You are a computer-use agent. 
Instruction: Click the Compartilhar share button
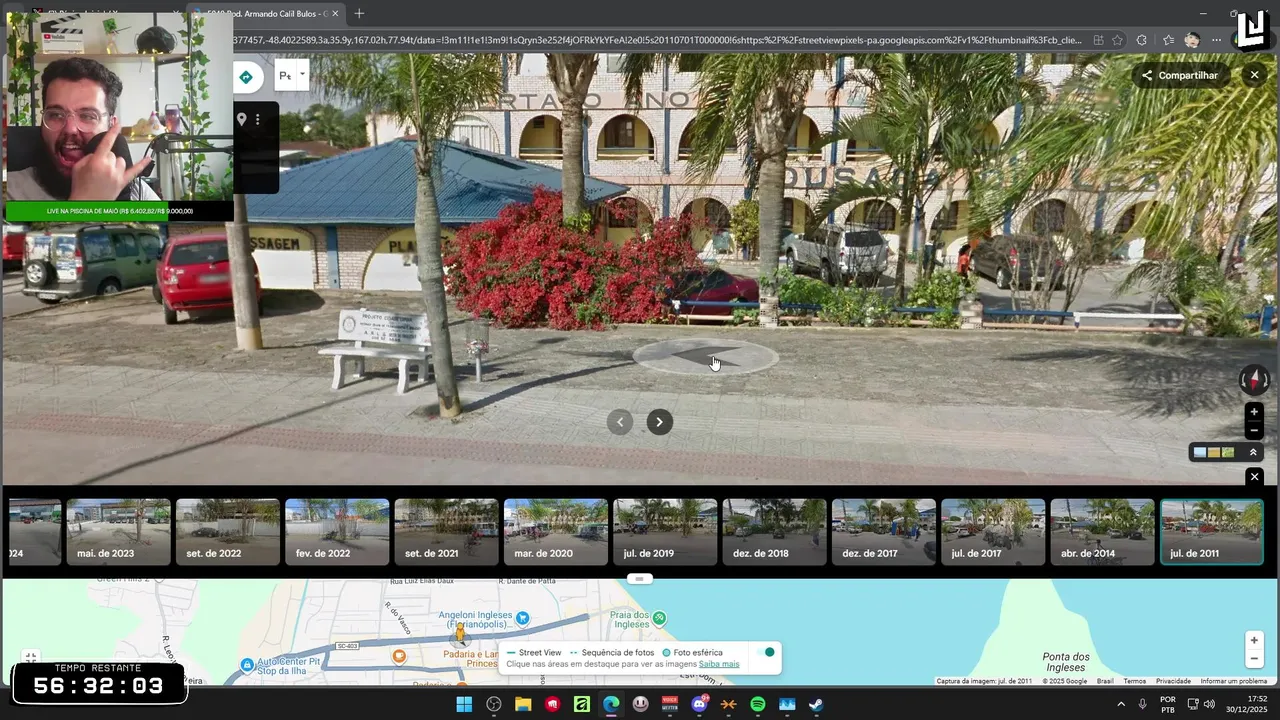coord(1180,75)
